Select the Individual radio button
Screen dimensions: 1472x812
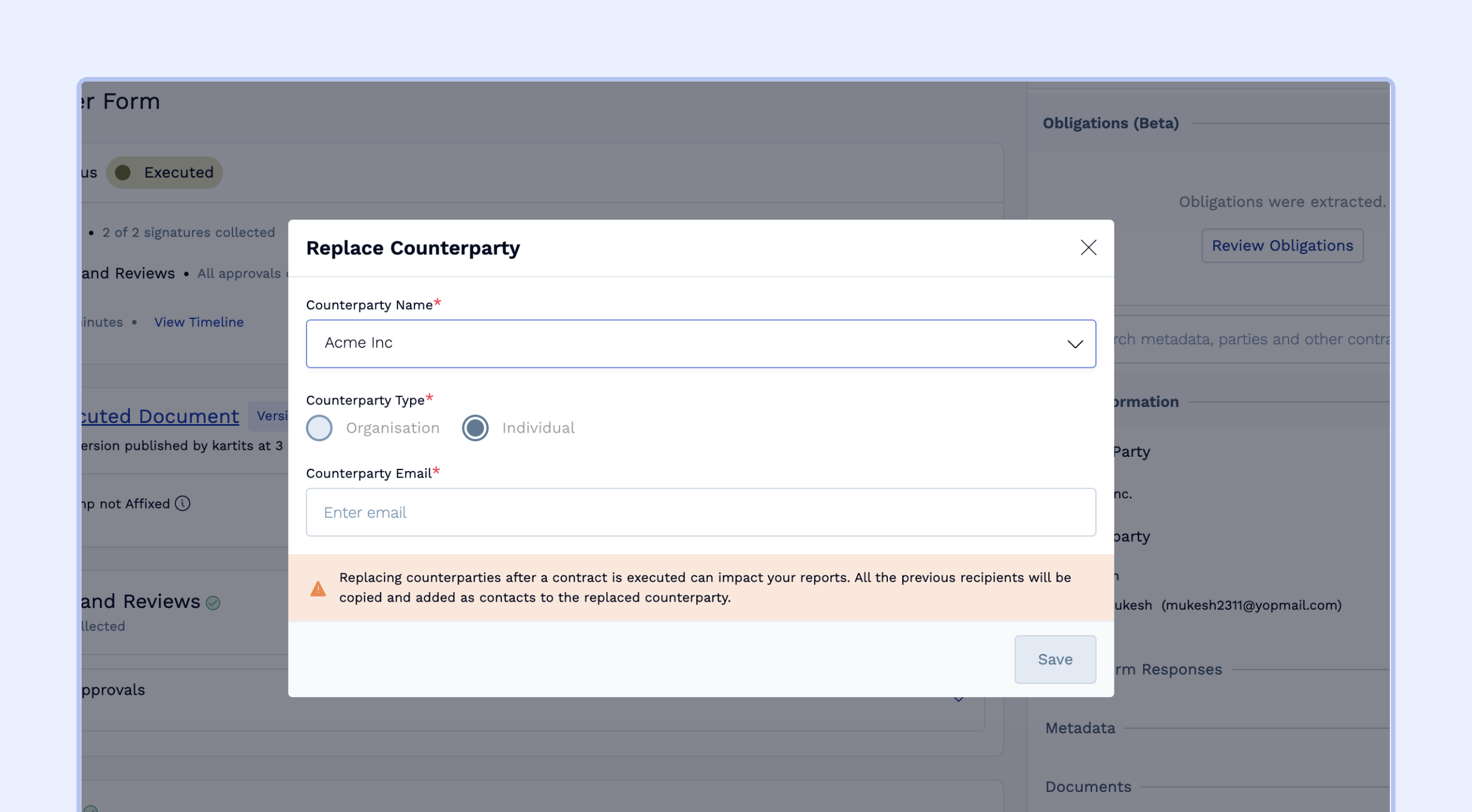coord(475,428)
